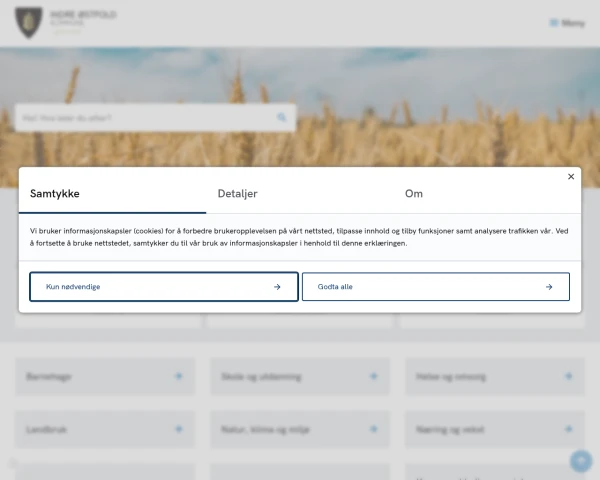Open the Barnehage category link
This screenshot has width=600, height=480.
[50, 377]
